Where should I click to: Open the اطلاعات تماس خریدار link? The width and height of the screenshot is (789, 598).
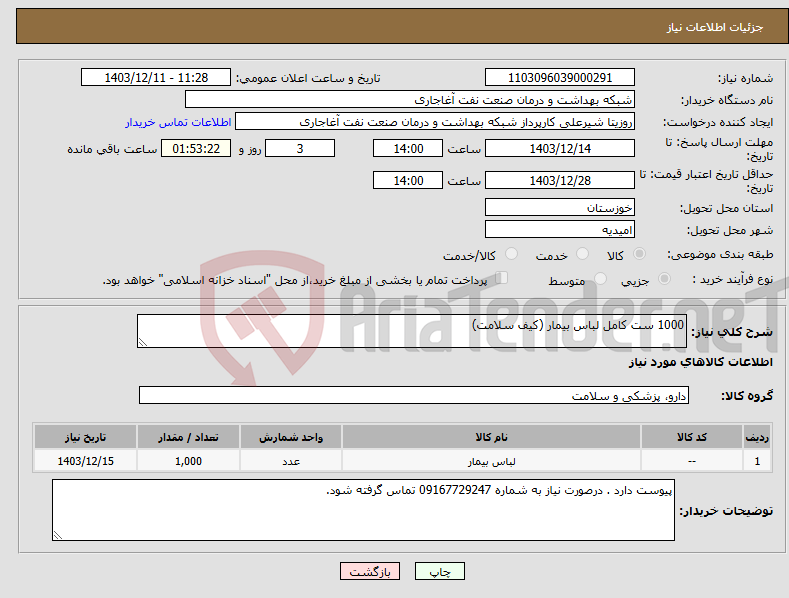[178, 122]
